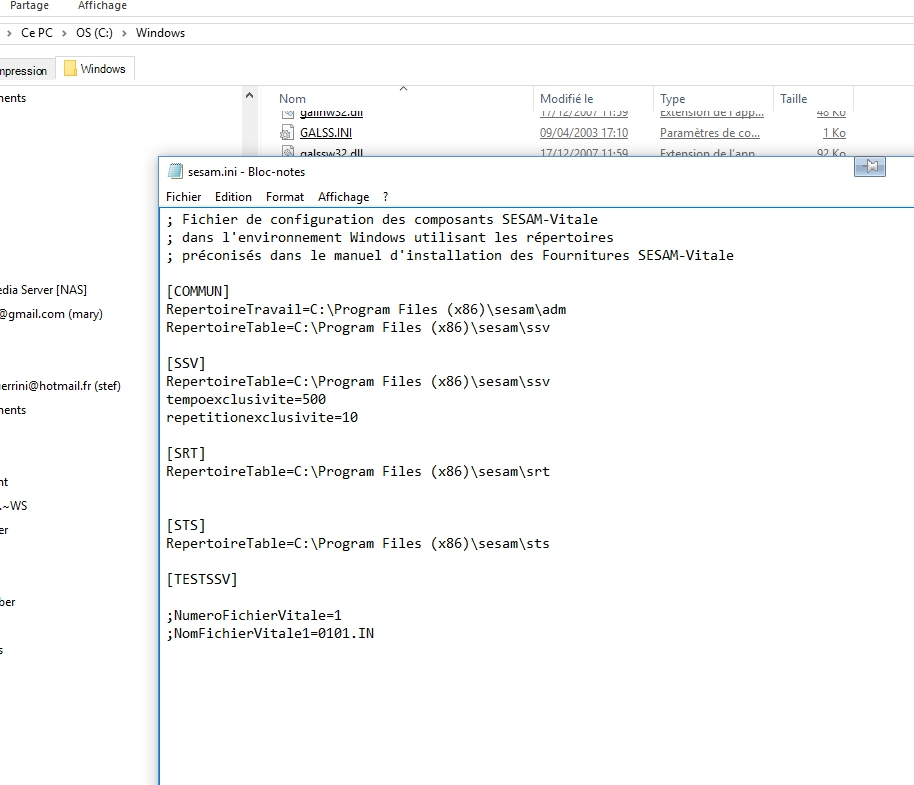This screenshot has height=785, width=914.
Task: Collapse navigation pane with the up arrow
Action: (250, 95)
